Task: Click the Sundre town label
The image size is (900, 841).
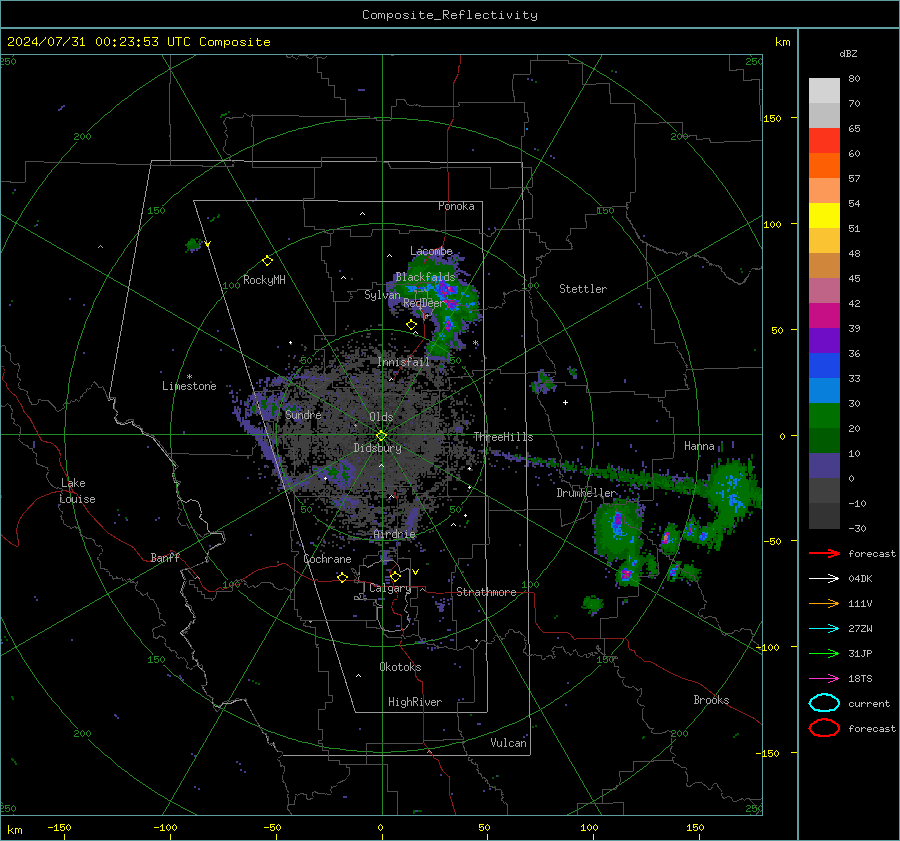Action: (303, 414)
